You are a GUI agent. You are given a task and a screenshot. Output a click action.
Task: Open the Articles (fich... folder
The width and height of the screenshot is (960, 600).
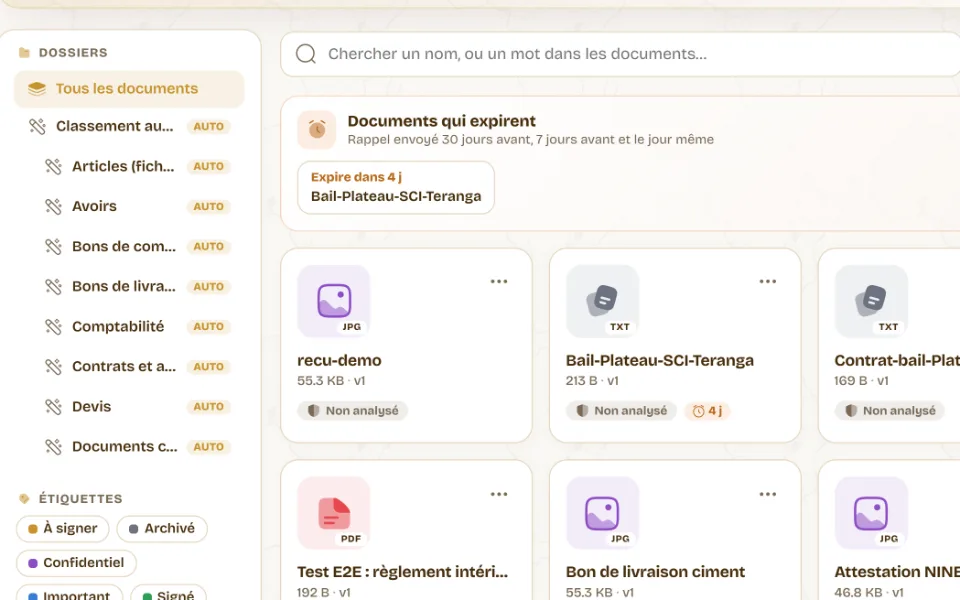click(x=137, y=167)
